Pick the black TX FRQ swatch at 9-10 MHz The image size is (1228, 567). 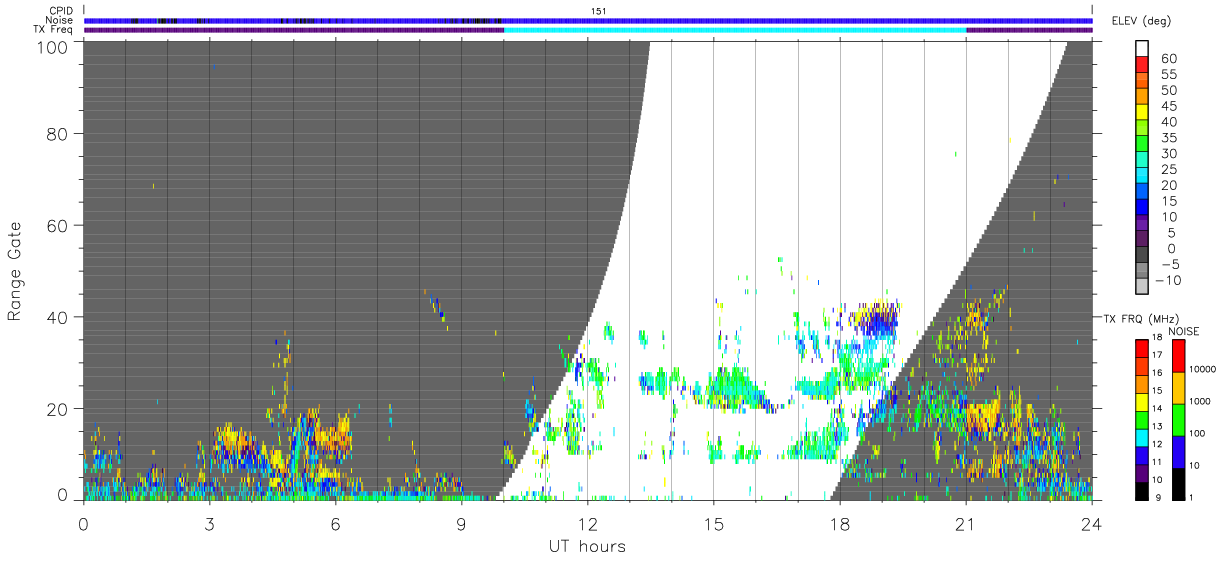(x=1143, y=492)
